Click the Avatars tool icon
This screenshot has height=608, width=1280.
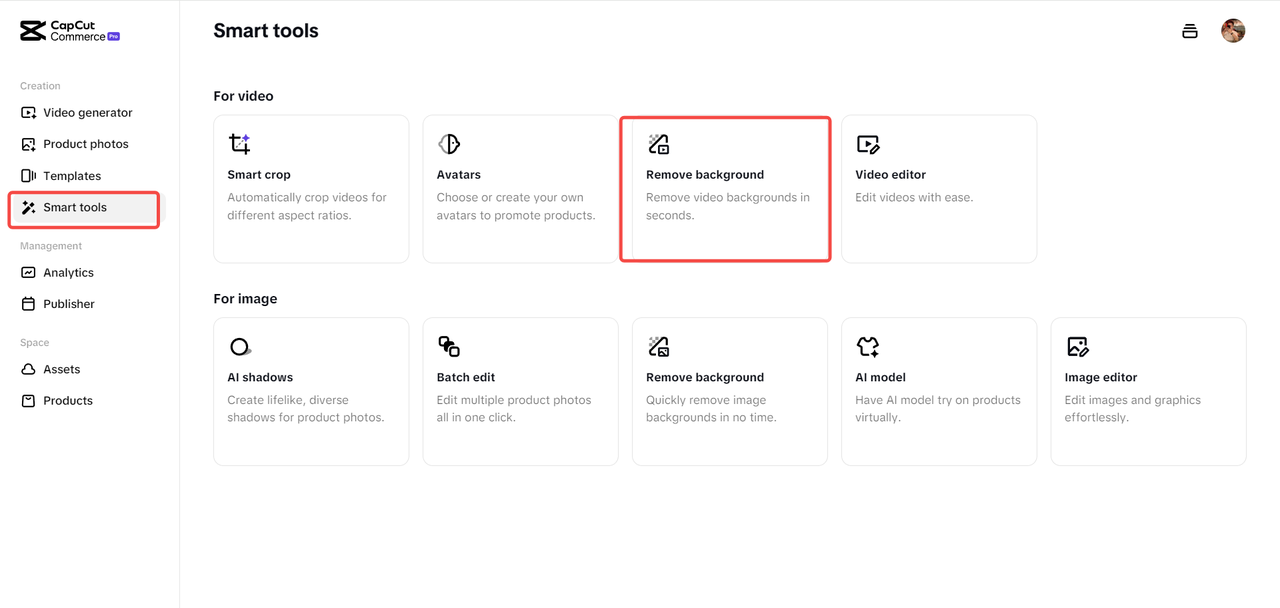coord(449,144)
